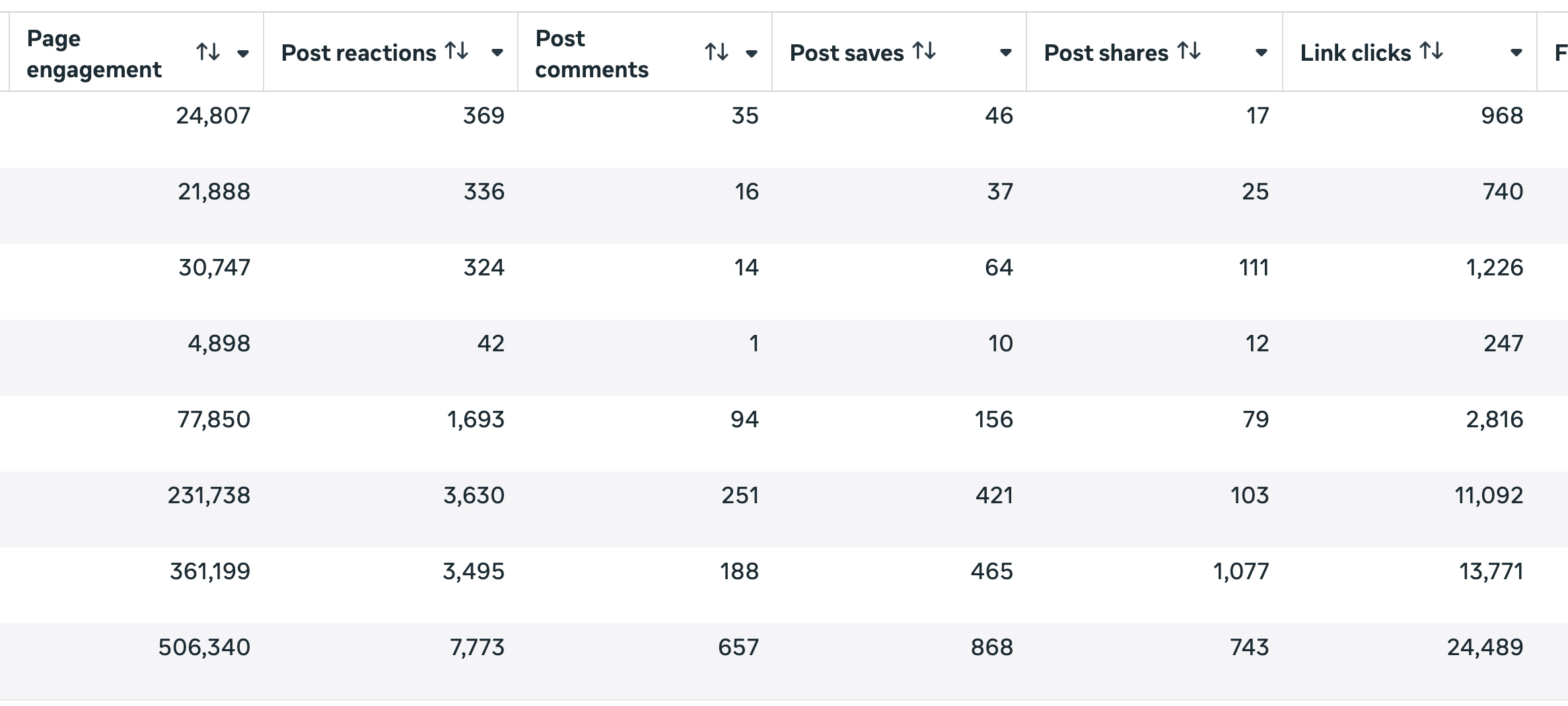1568x706 pixels.
Task: Open Link clicks column dropdown menu
Action: (1516, 53)
